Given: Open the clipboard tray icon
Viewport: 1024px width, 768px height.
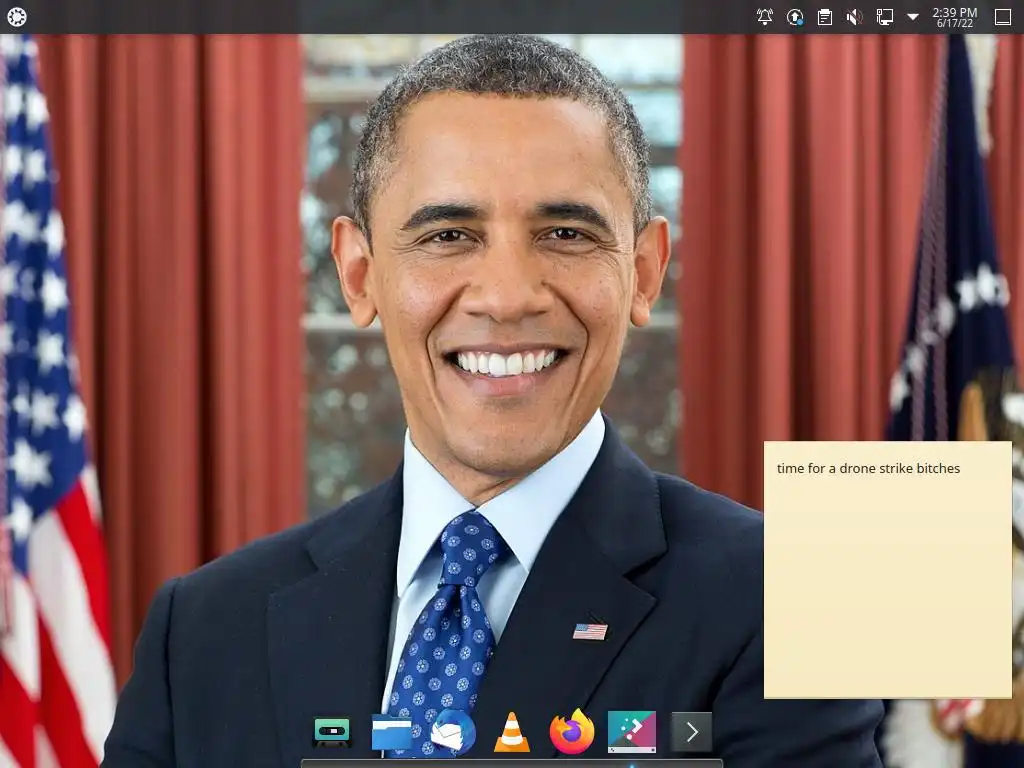Looking at the screenshot, I should (x=825, y=17).
